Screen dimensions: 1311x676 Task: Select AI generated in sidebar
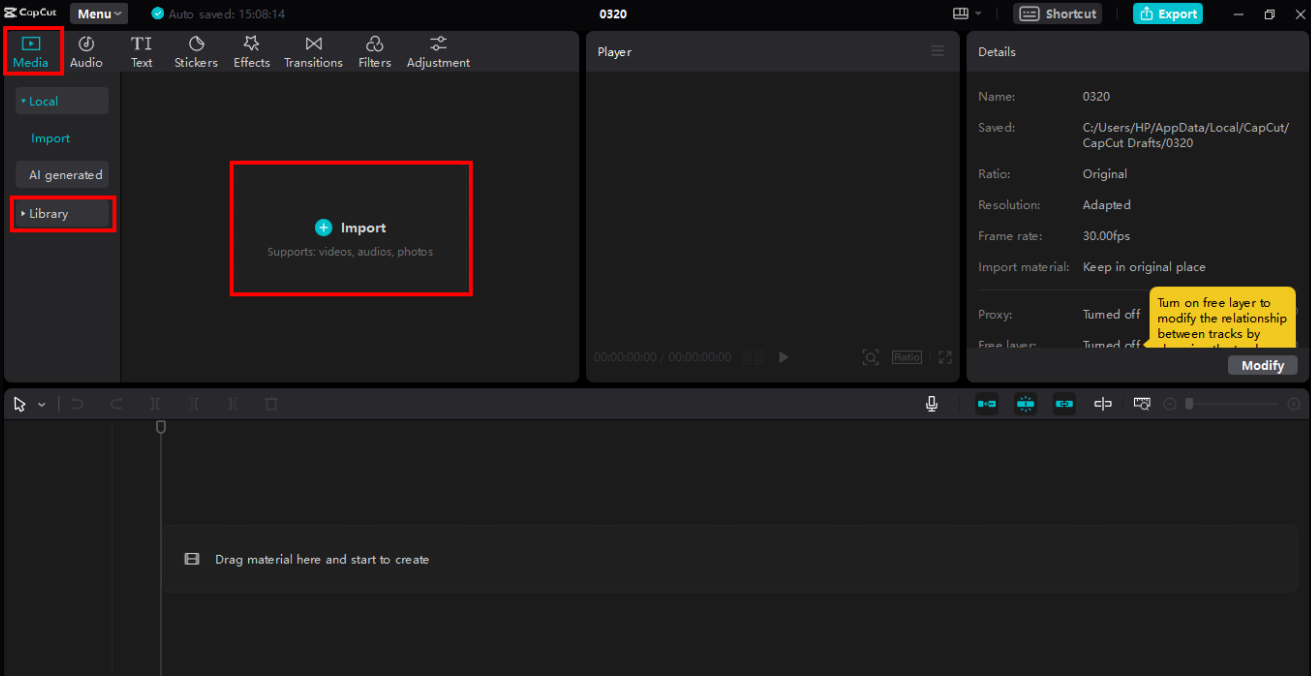click(62, 175)
